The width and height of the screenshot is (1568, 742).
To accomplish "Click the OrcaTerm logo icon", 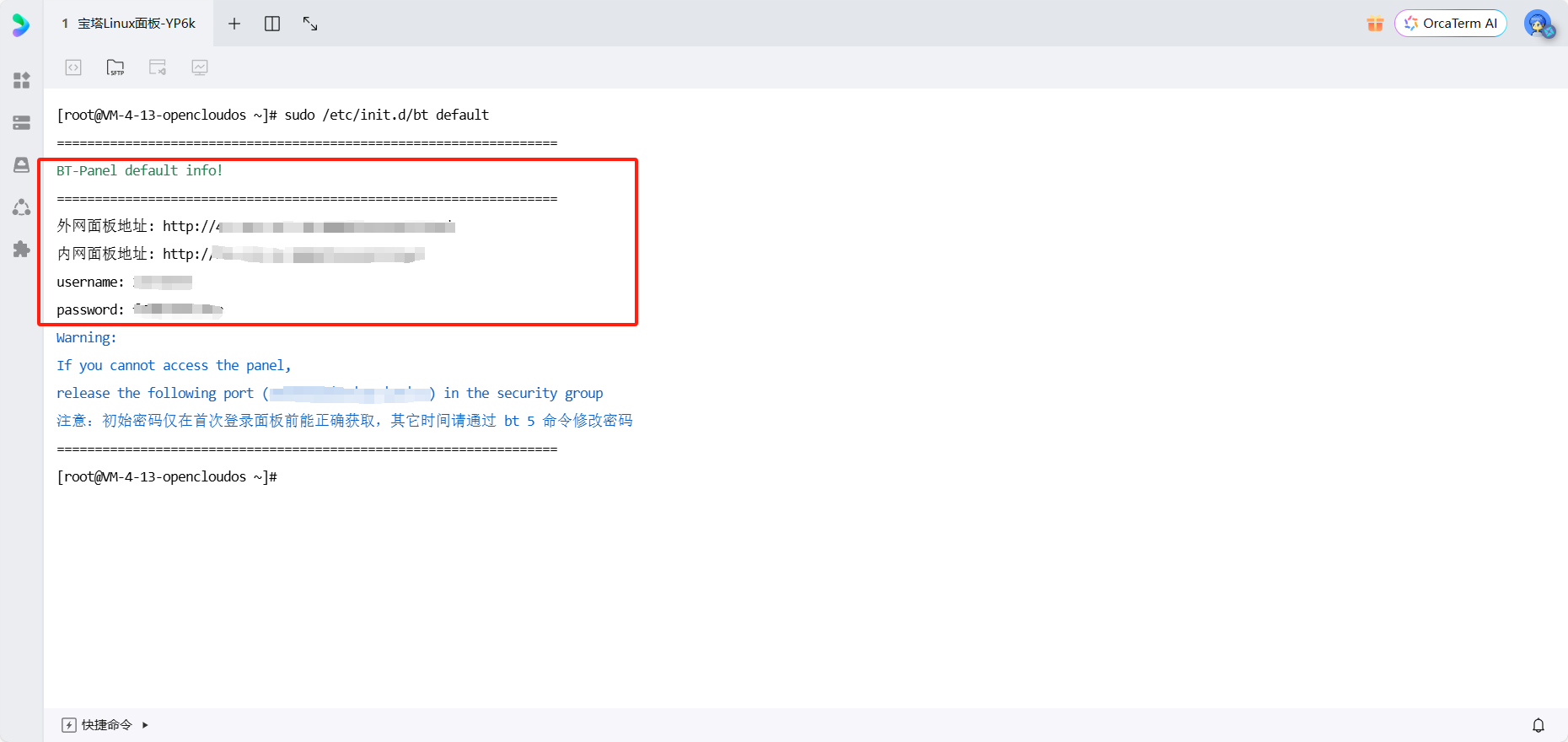I will [21, 24].
